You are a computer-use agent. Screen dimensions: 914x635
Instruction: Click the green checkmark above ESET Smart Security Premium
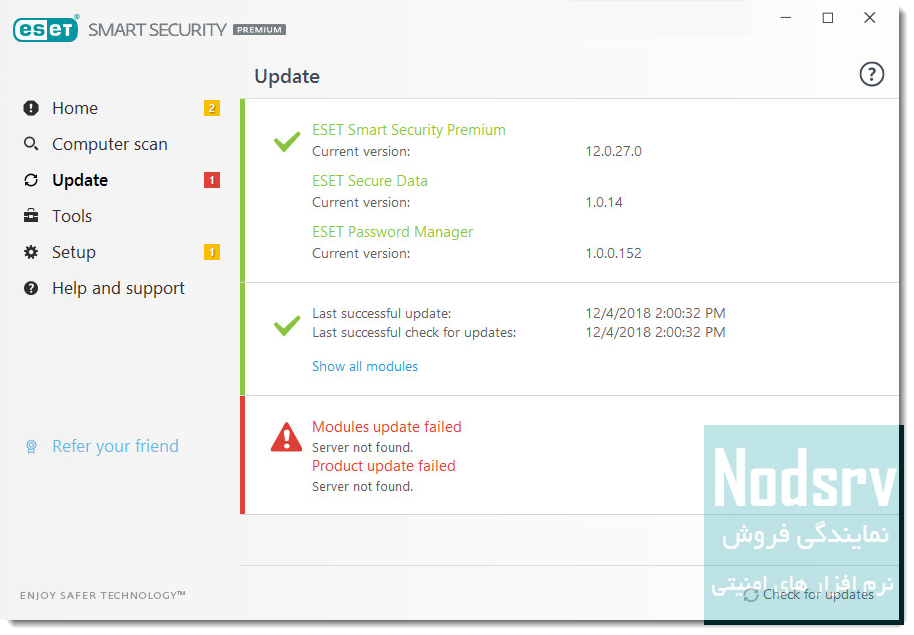click(286, 141)
